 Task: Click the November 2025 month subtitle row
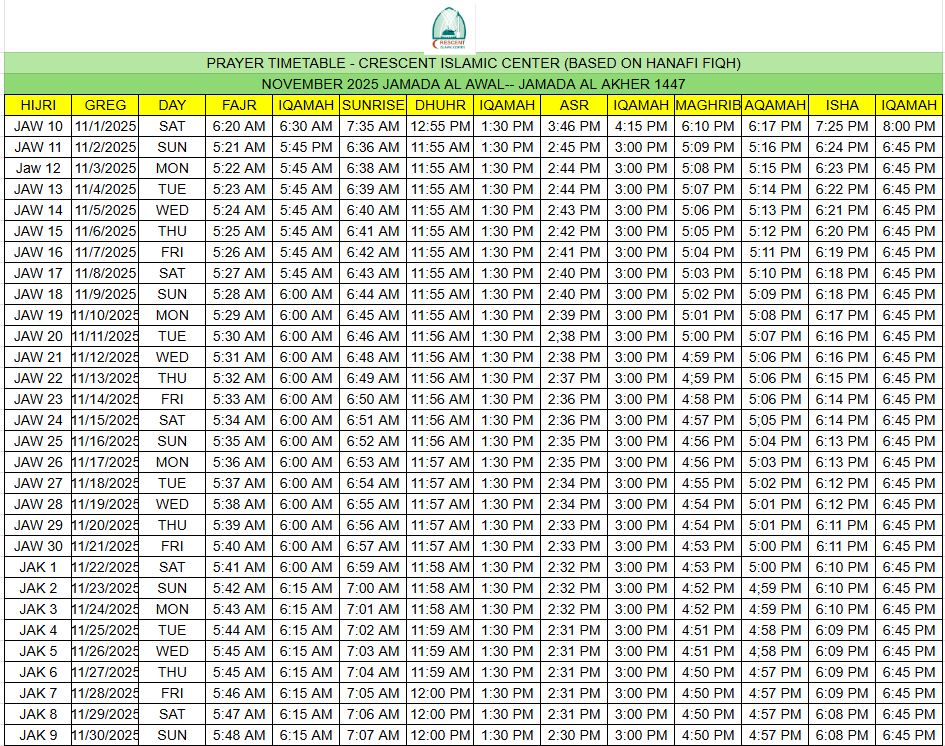[x=473, y=84]
